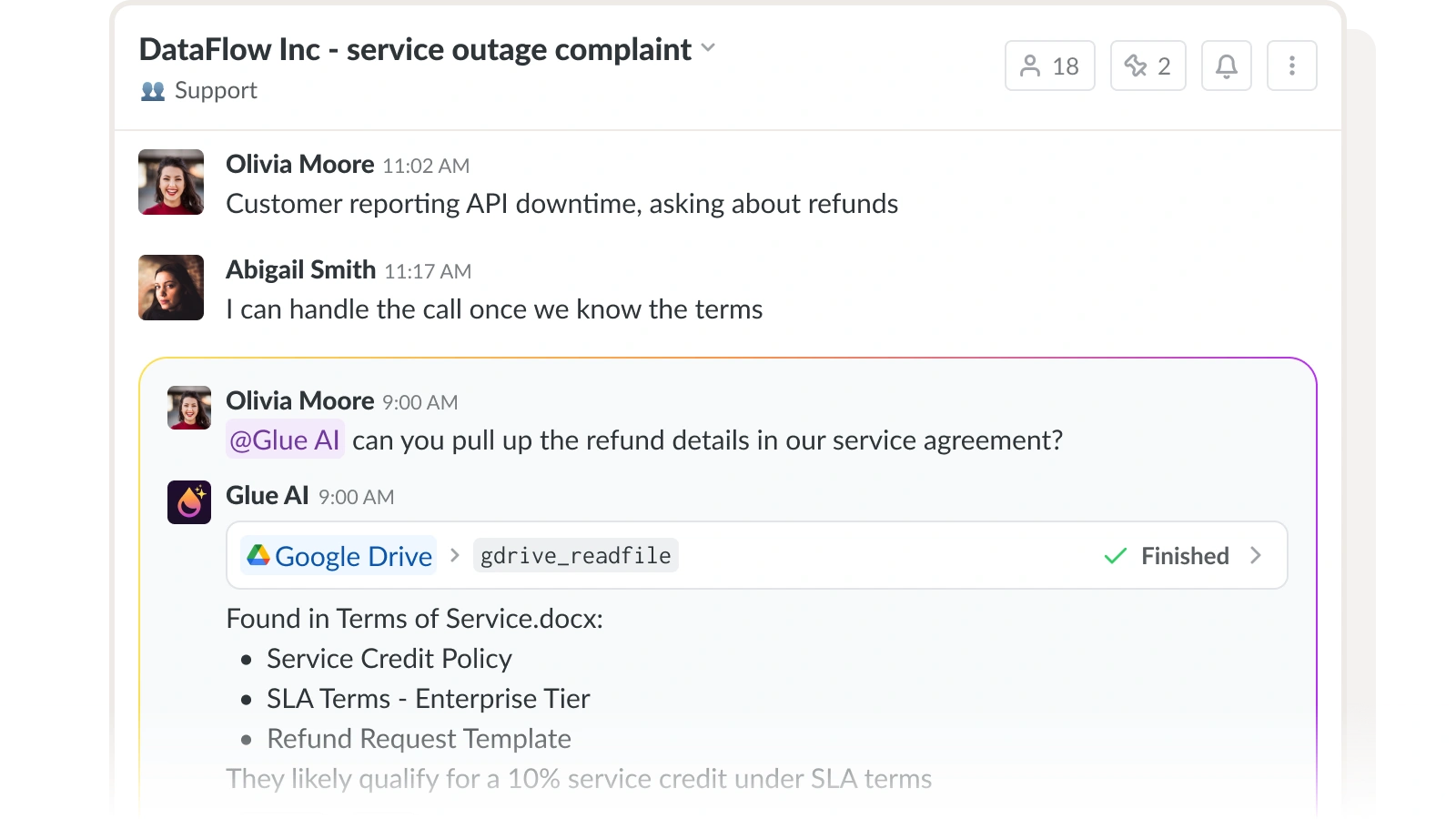
Task: Select the Refund Request Template item
Action: 419,739
